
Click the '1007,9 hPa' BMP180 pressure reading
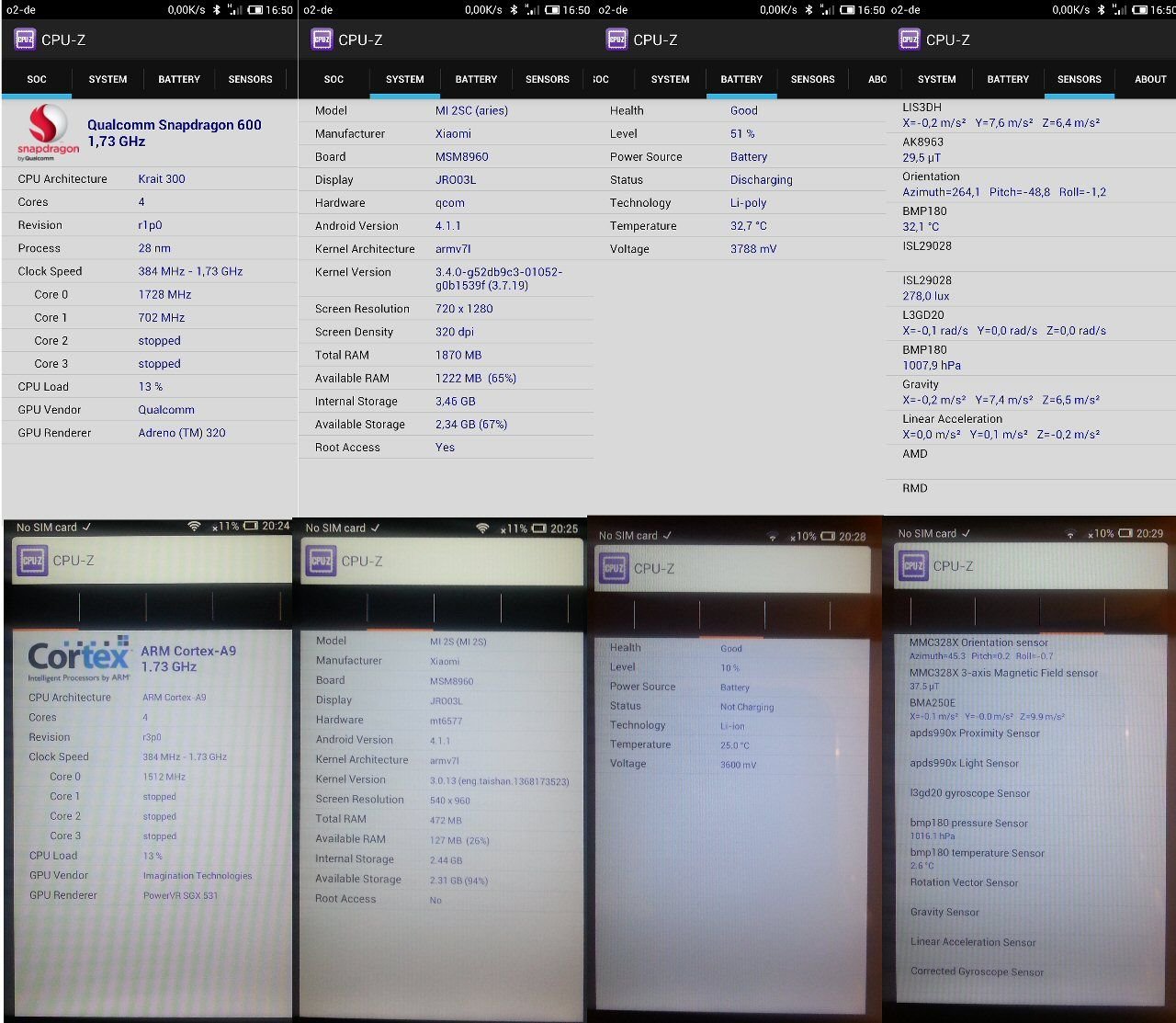(932, 365)
